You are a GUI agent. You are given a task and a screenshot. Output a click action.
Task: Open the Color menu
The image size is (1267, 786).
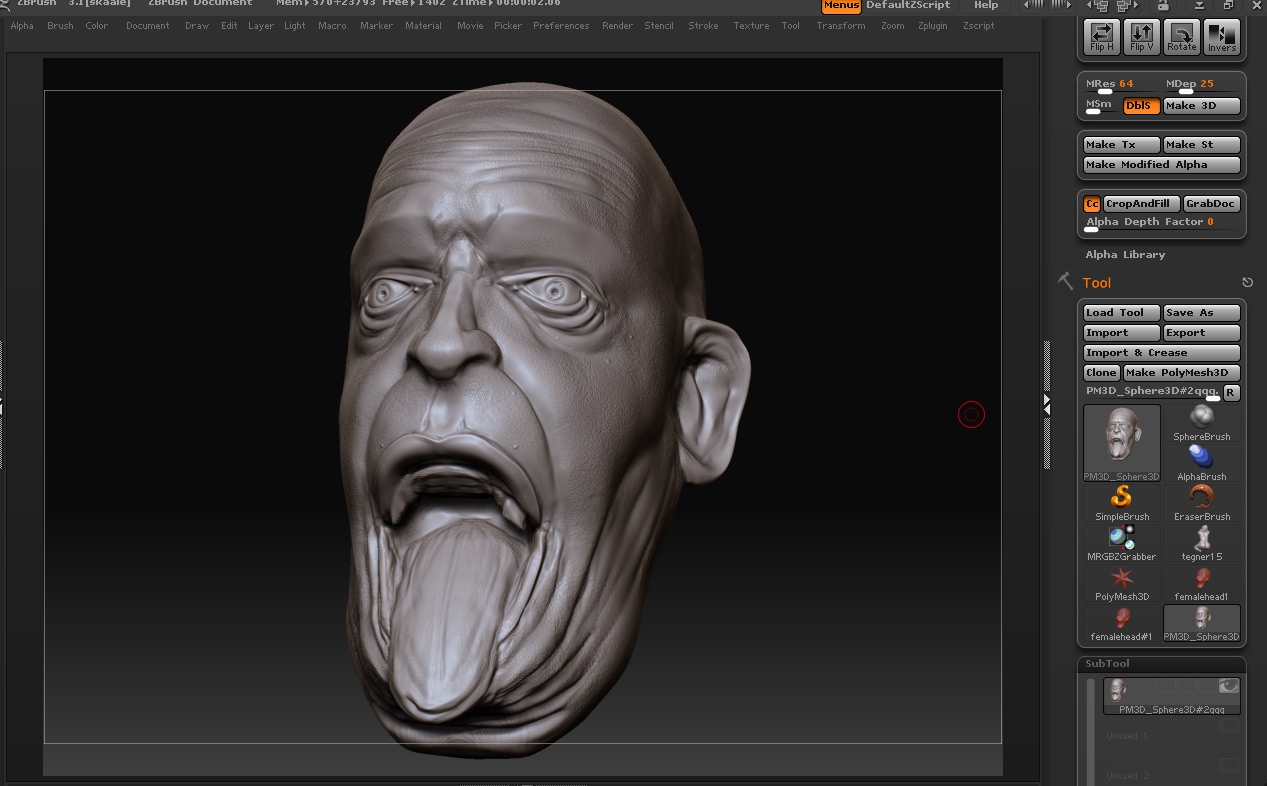[x=97, y=26]
